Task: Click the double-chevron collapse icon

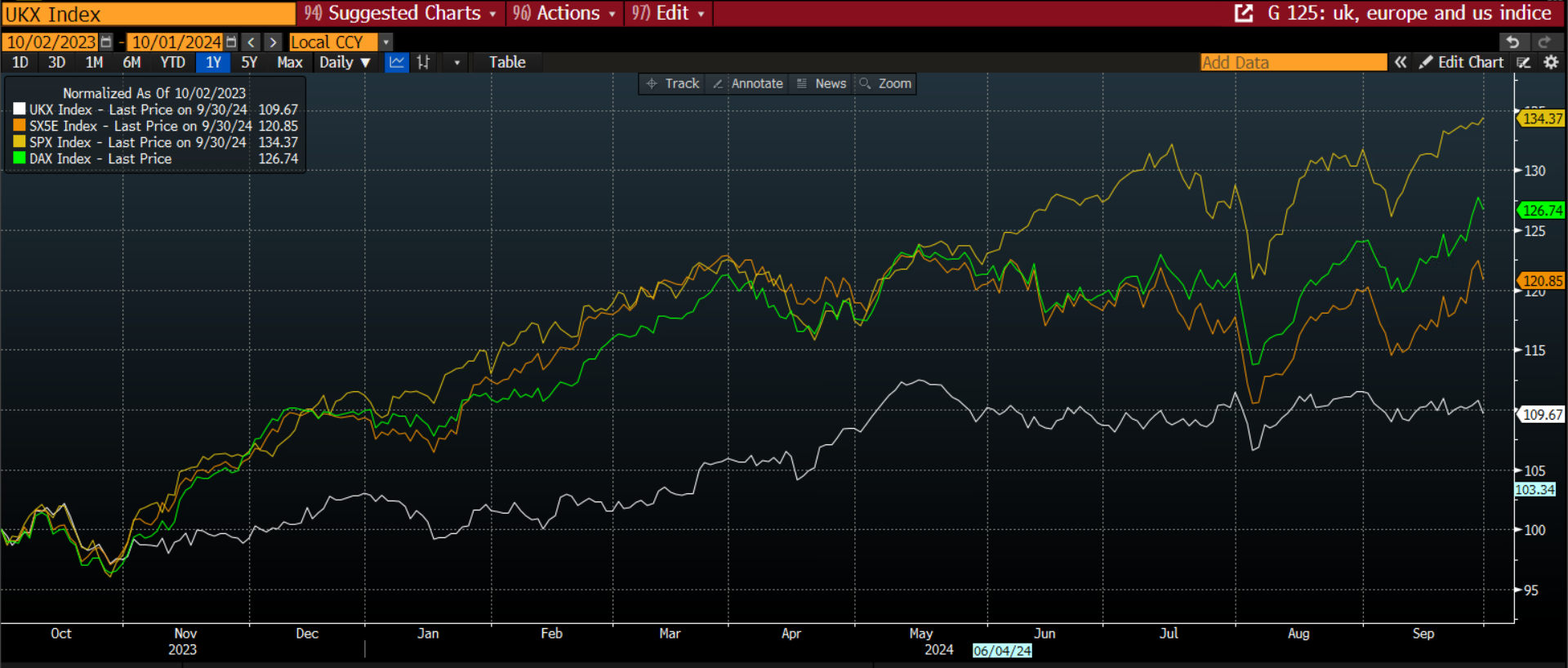Action: pos(1401,62)
